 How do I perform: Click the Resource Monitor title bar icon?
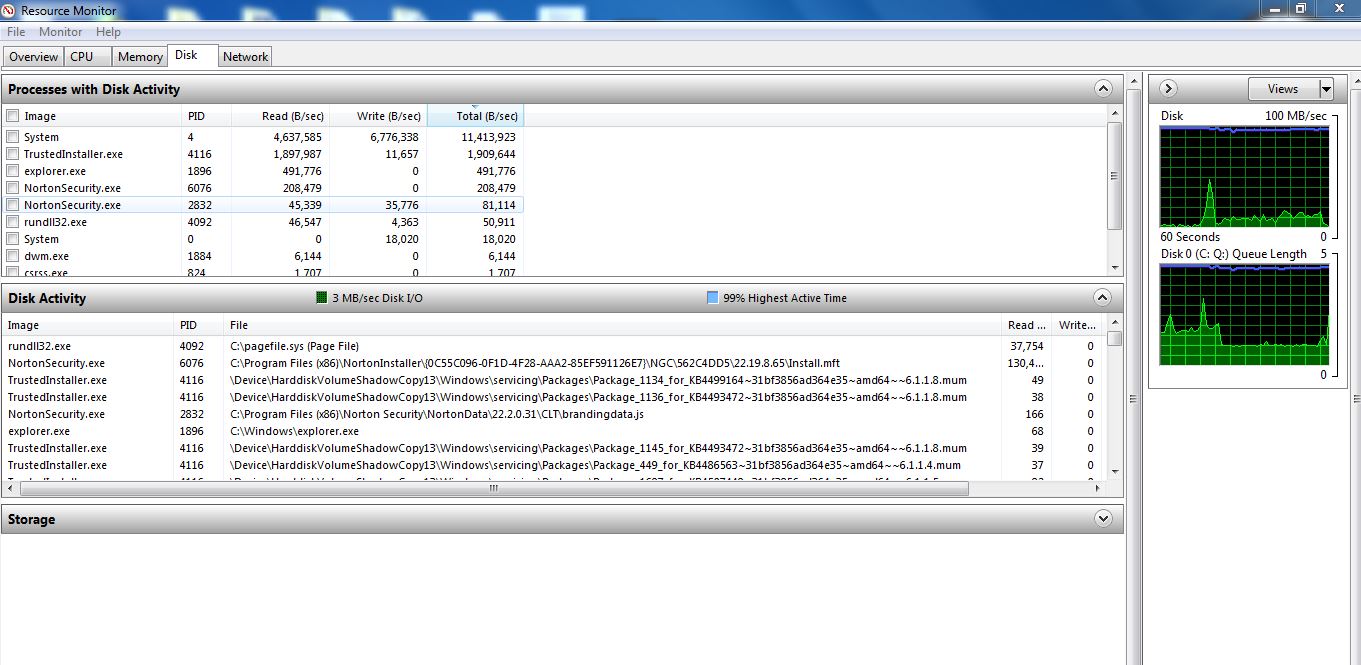pyautogui.click(x=10, y=10)
